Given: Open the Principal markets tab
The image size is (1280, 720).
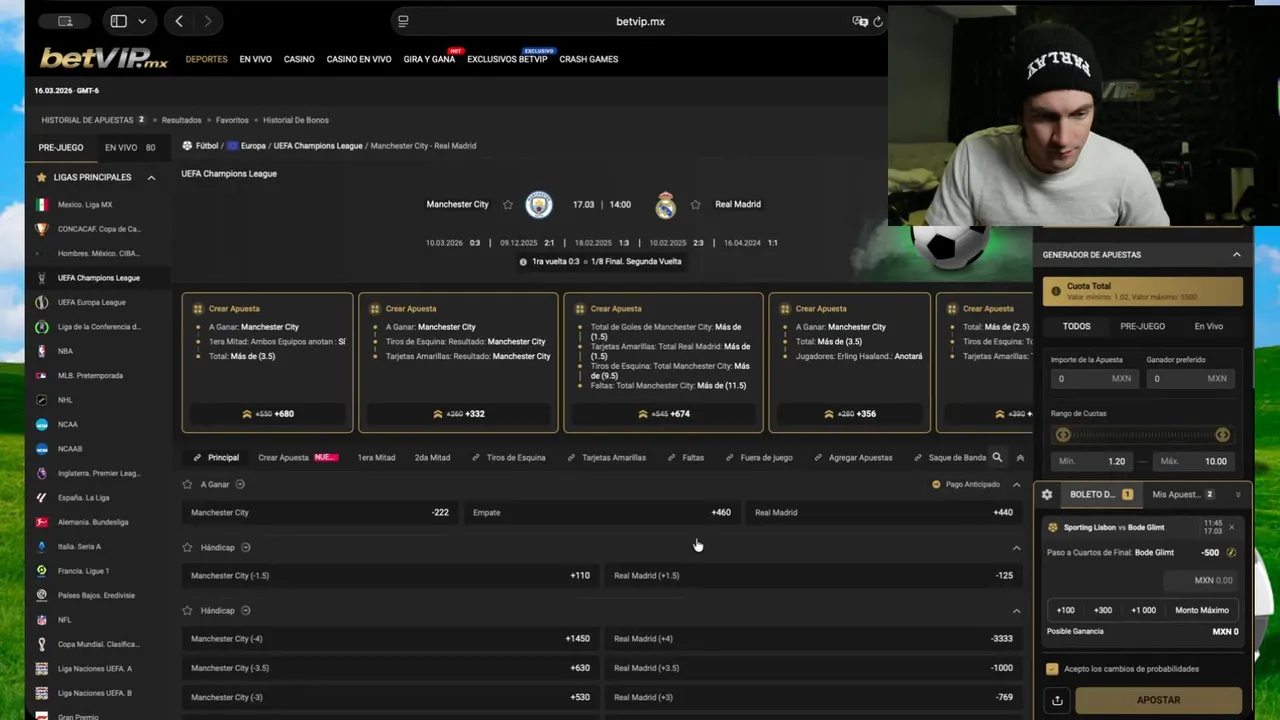Looking at the screenshot, I should 217,457.
